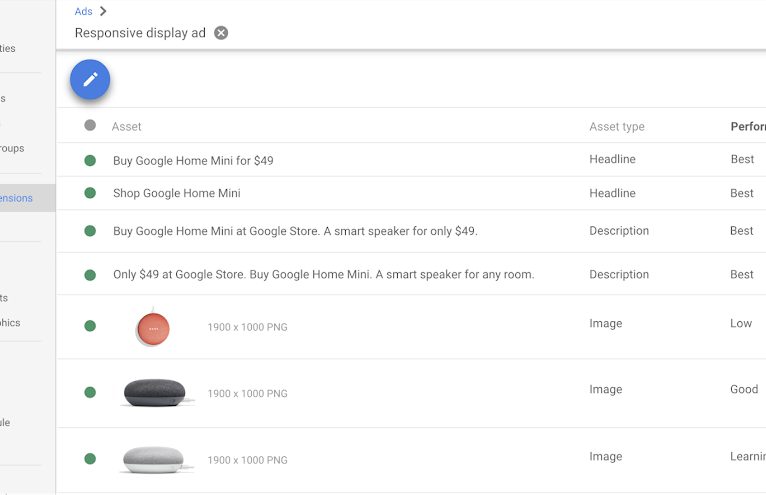766x495 pixels.
Task: Click status dot for smart speaker for only $49 description
Action: click(90, 231)
